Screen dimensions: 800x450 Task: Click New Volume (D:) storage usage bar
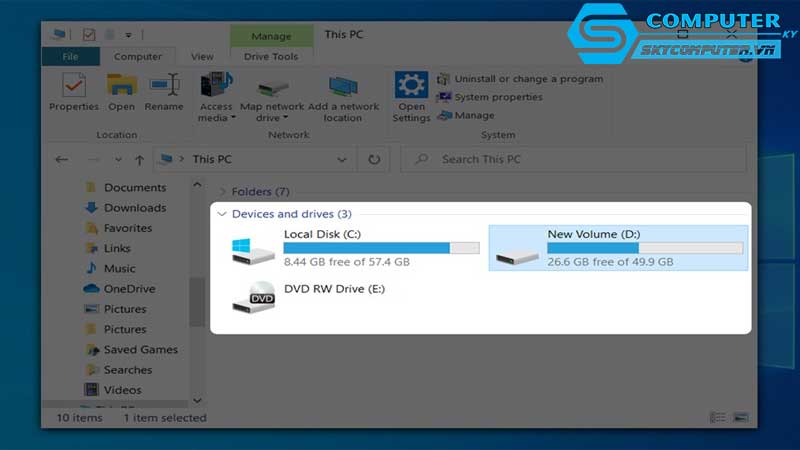pos(644,247)
